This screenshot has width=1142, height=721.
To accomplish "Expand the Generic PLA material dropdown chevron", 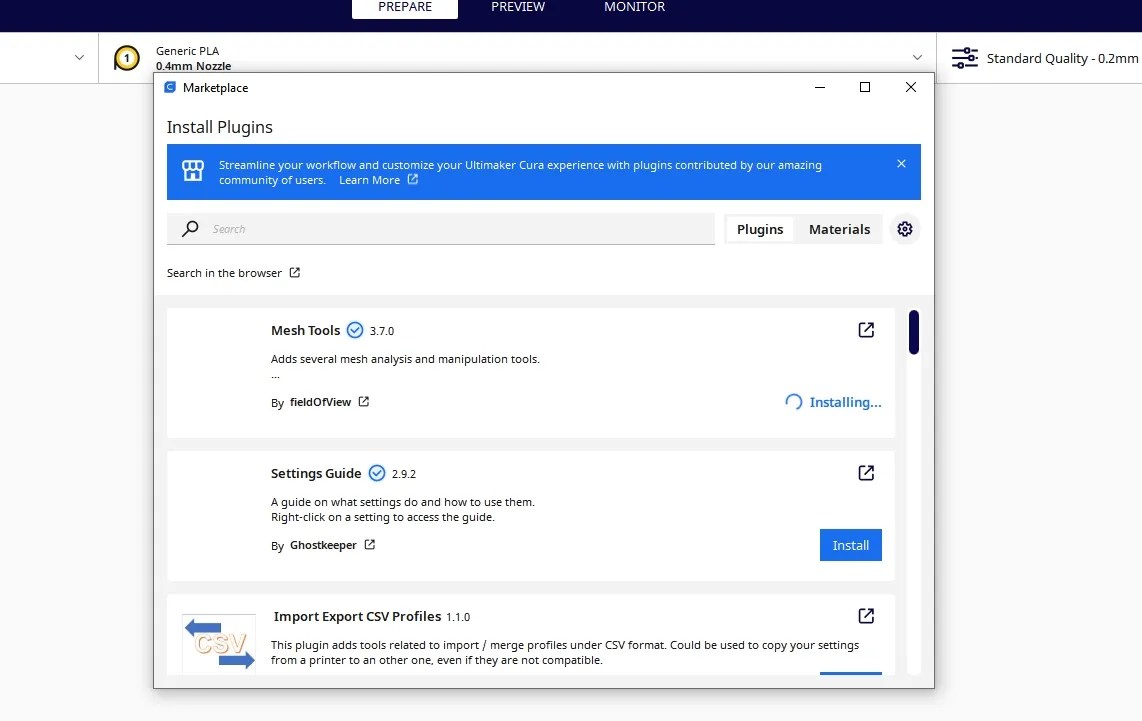I will point(917,58).
